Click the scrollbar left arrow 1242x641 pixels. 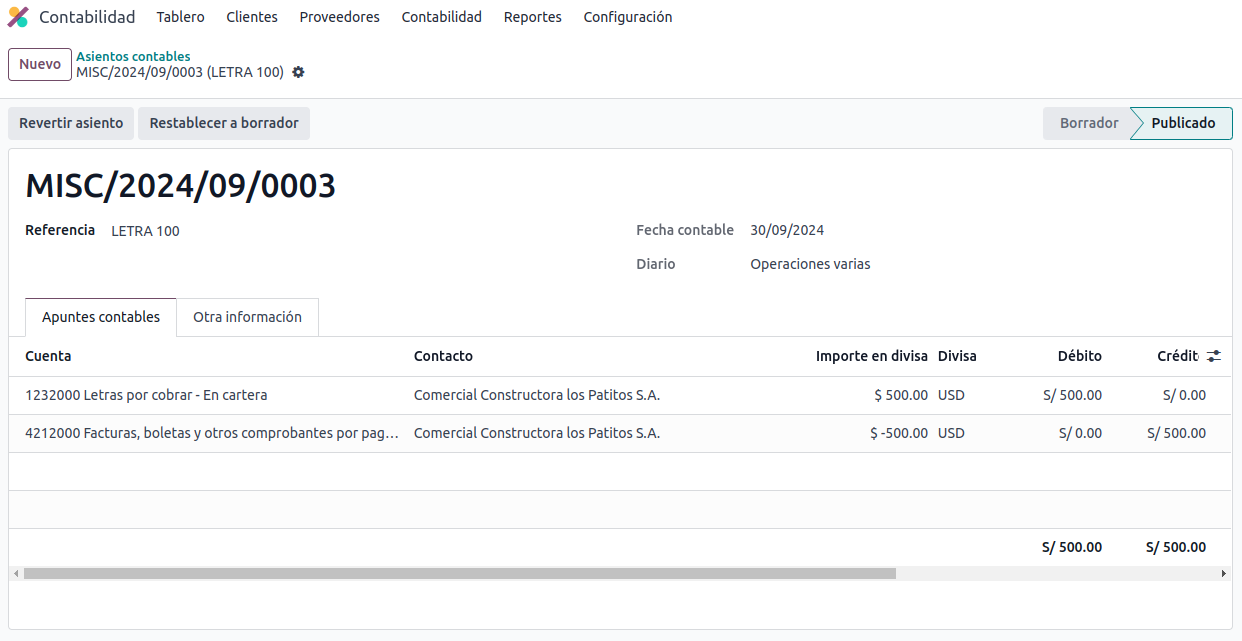coord(15,574)
